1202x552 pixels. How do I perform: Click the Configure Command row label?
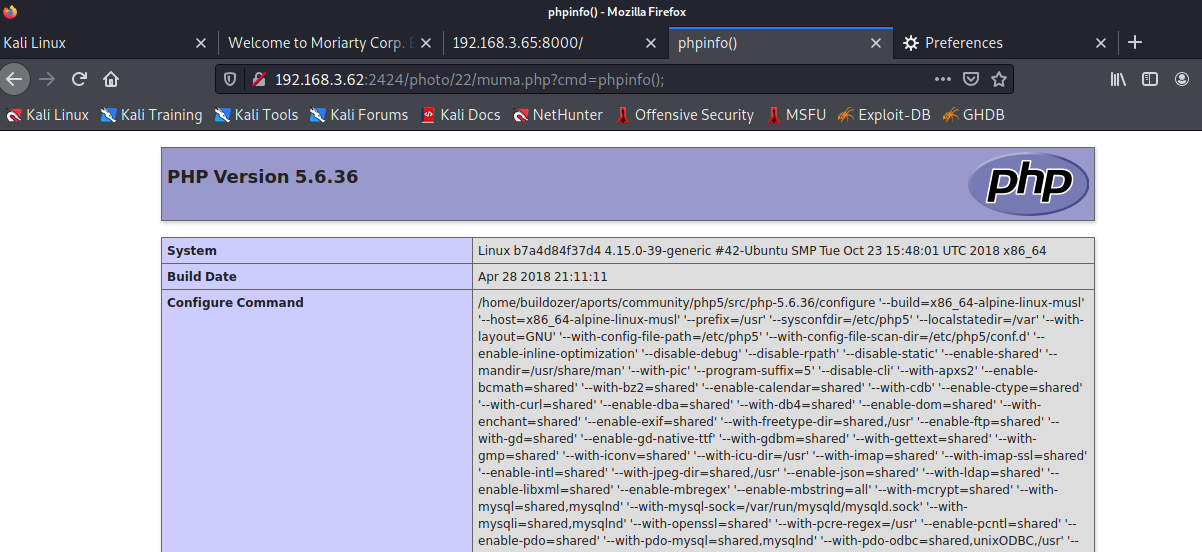[235, 302]
